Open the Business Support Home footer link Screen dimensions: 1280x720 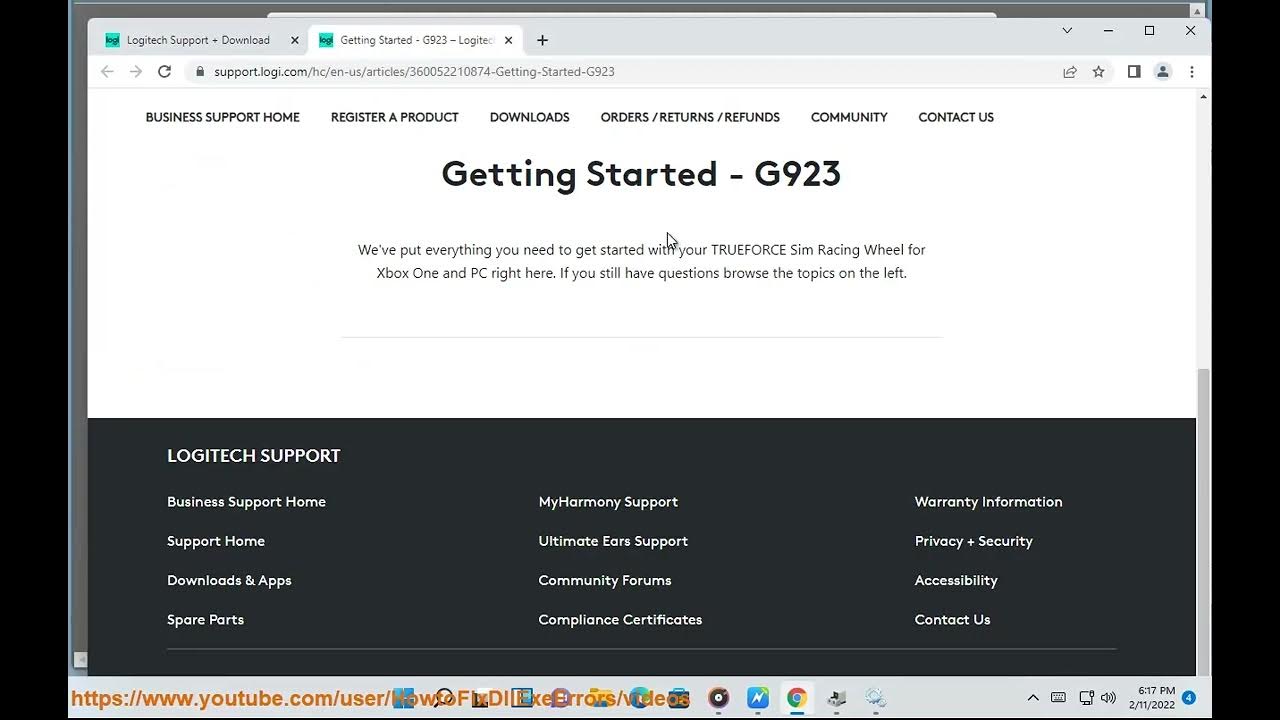246,502
